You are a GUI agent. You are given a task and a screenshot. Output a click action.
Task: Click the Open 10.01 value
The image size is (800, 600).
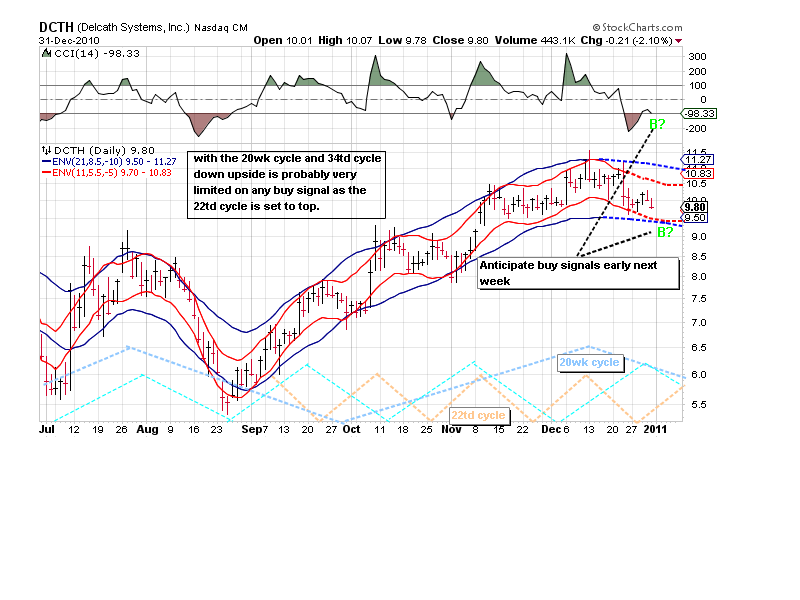[x=282, y=40]
